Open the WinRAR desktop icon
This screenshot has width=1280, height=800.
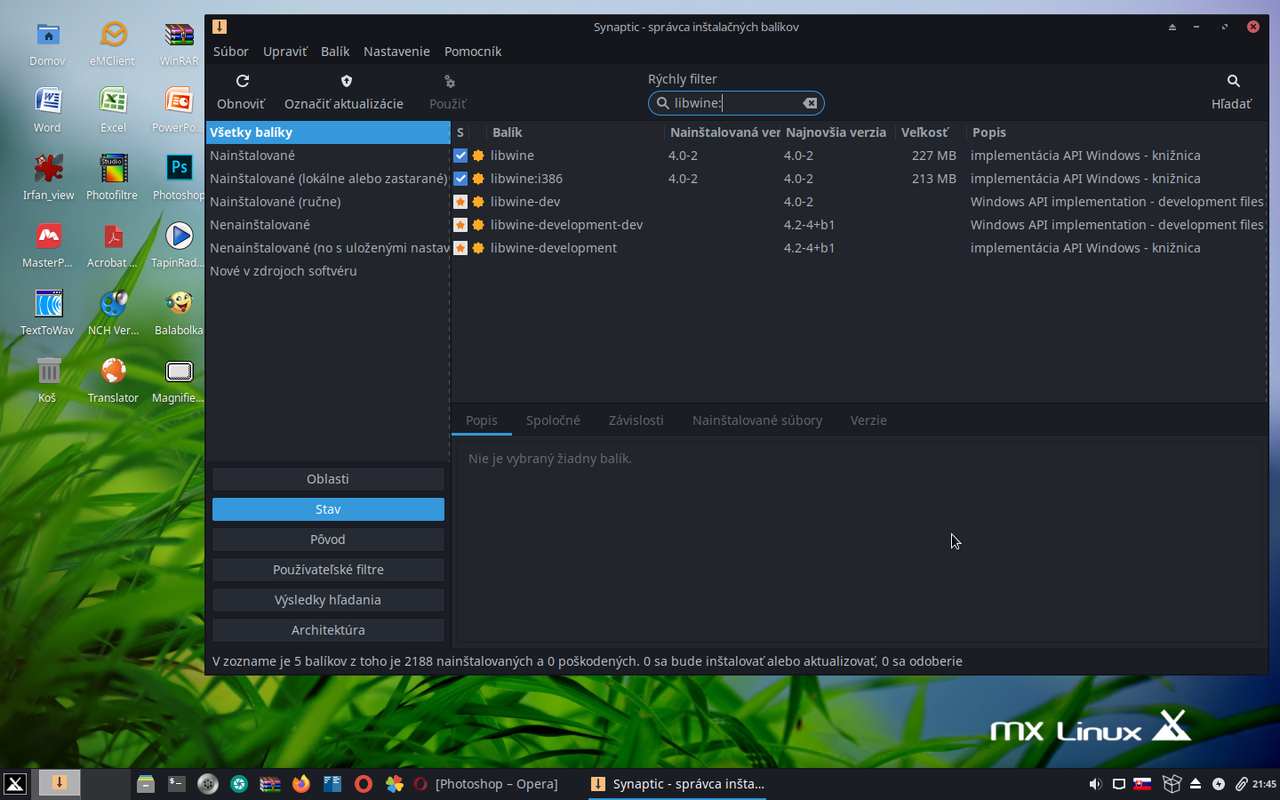coord(179,44)
